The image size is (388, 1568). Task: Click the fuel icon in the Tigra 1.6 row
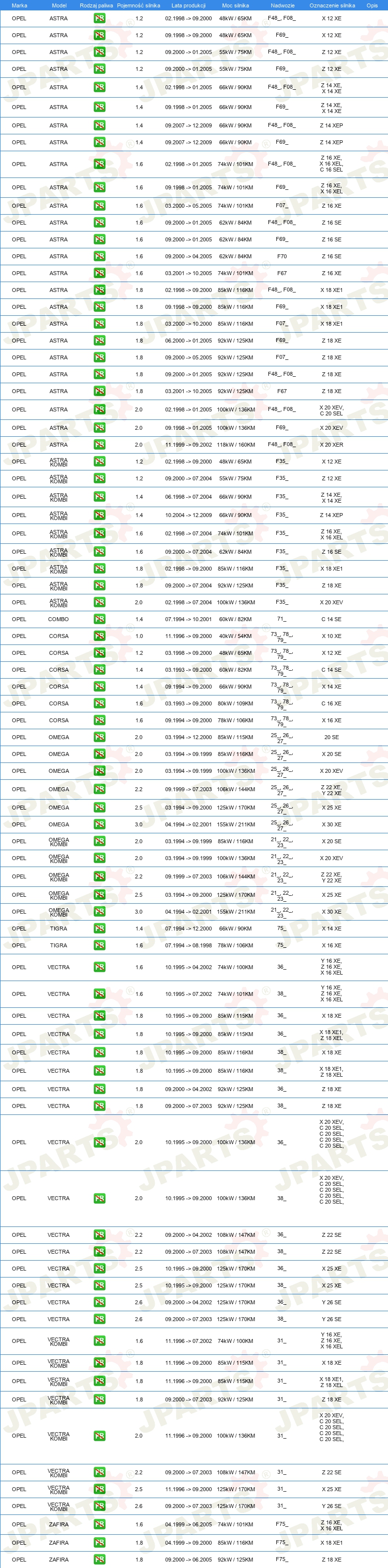point(99,945)
